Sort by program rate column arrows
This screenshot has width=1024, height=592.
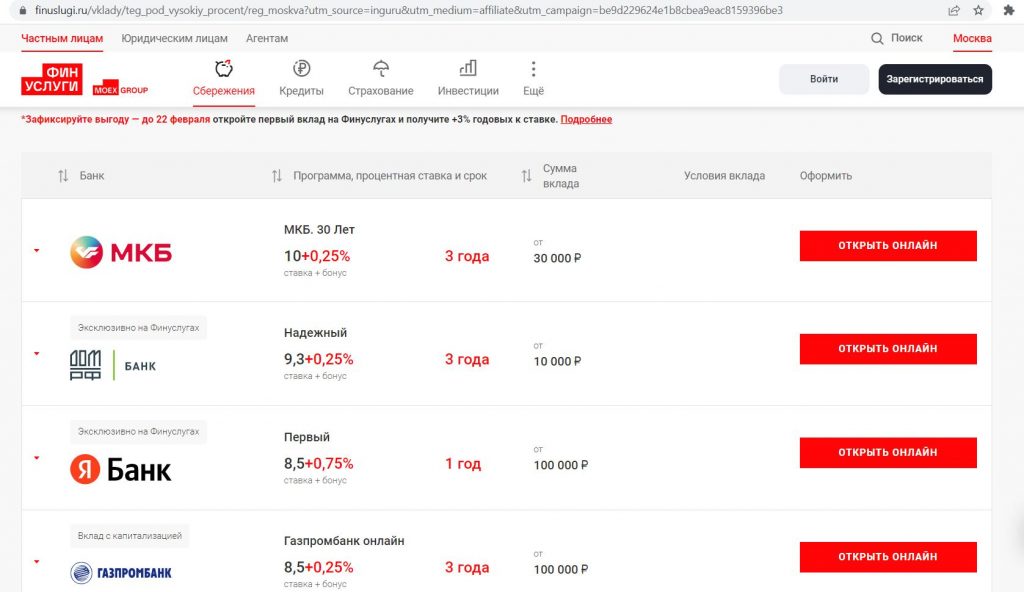click(277, 176)
